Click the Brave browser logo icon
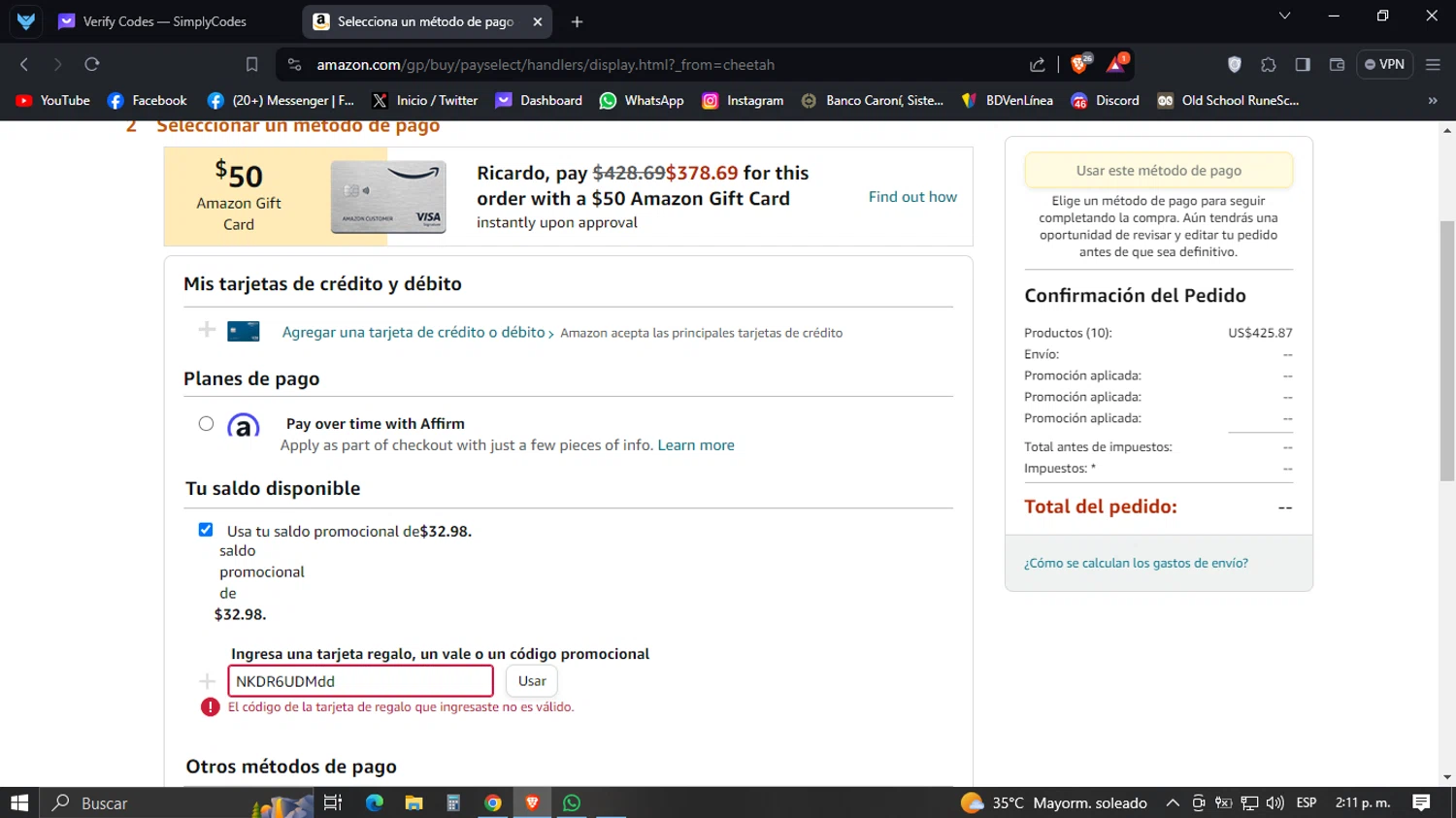Viewport: 1456px width, 818px height. [26, 21]
